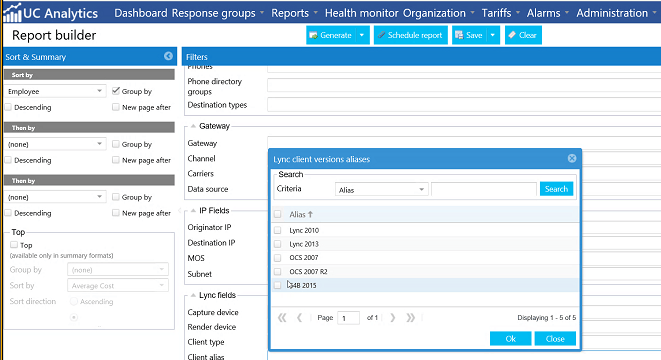This screenshot has height=360, width=661.
Task: Check the S4B 2015 alias
Action: [277, 285]
